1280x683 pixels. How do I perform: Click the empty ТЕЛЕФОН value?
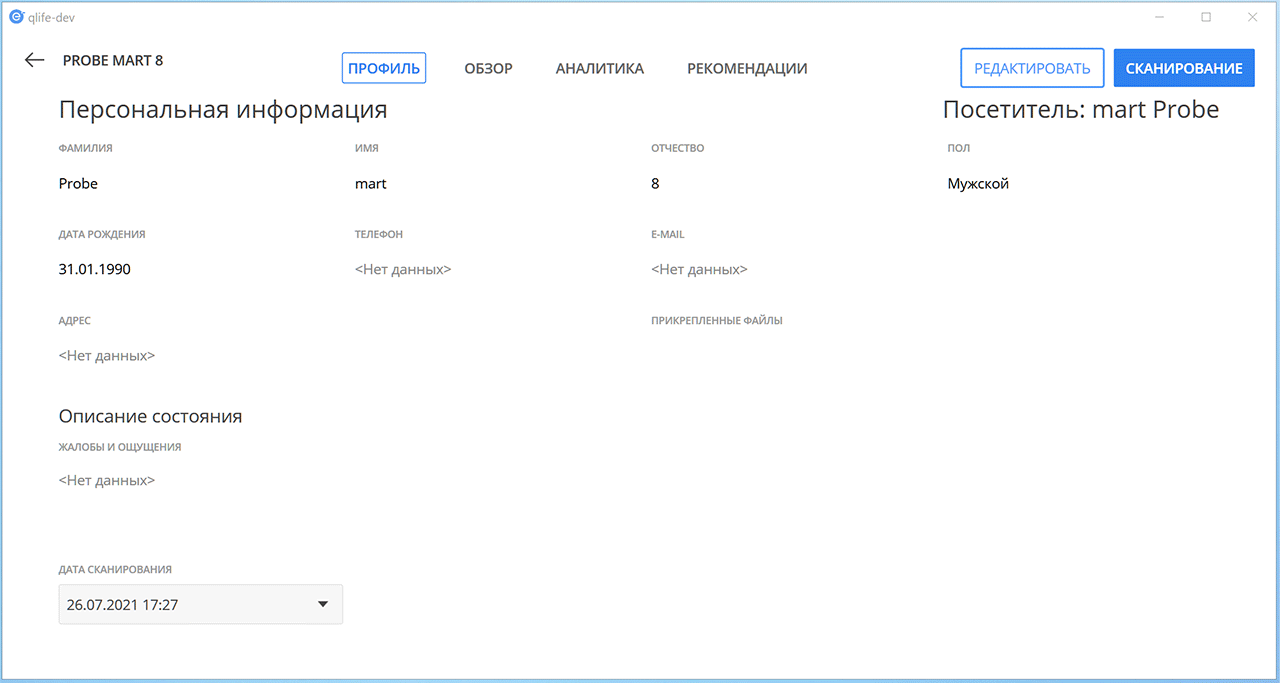tap(403, 270)
